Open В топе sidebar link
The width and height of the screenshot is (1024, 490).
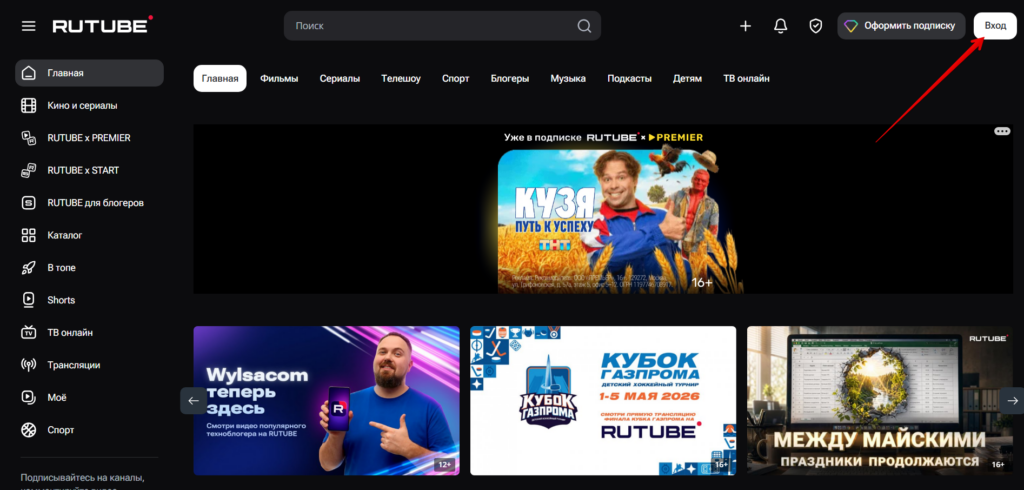coord(89,268)
